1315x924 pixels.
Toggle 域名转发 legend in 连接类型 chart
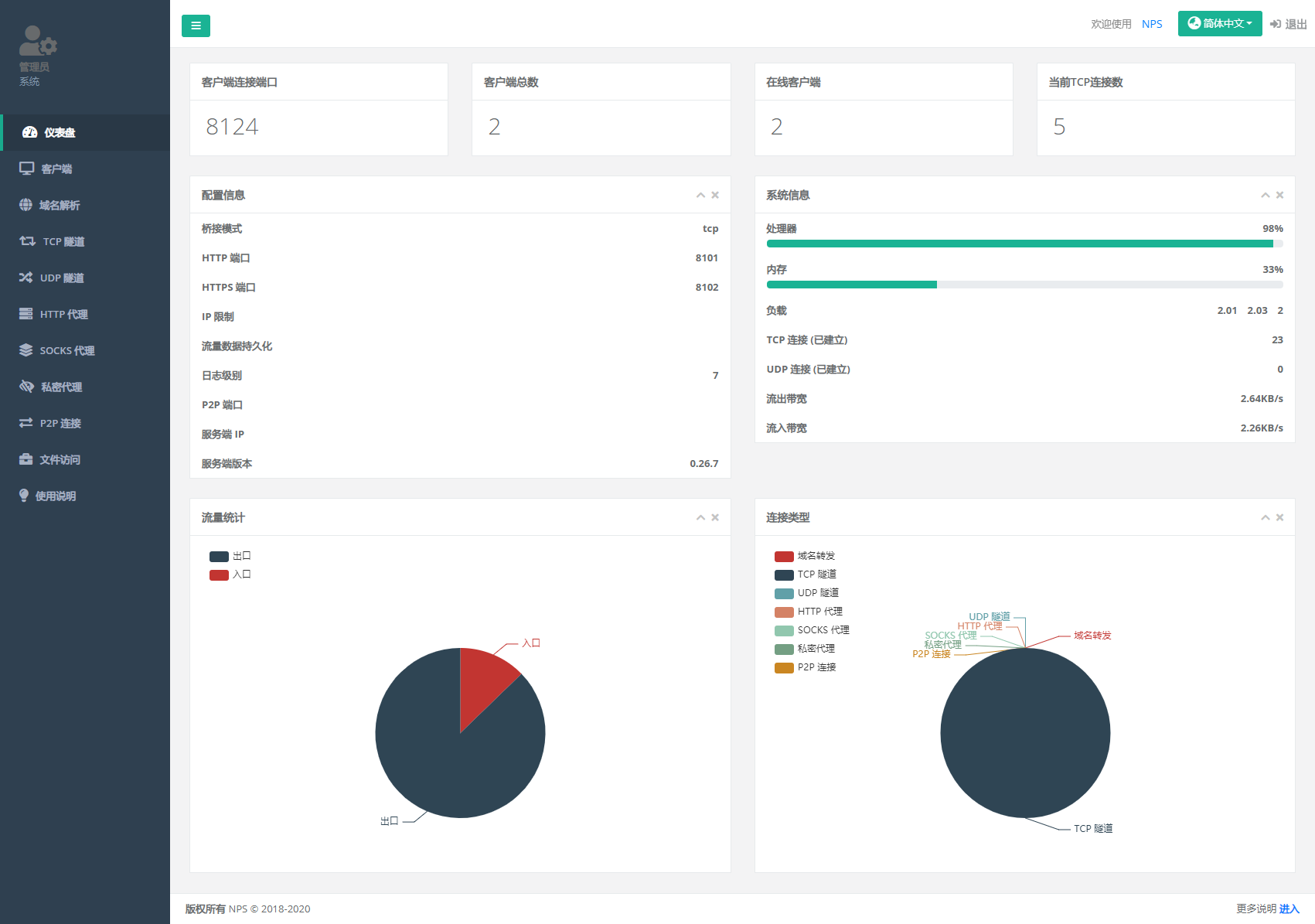[x=804, y=556]
